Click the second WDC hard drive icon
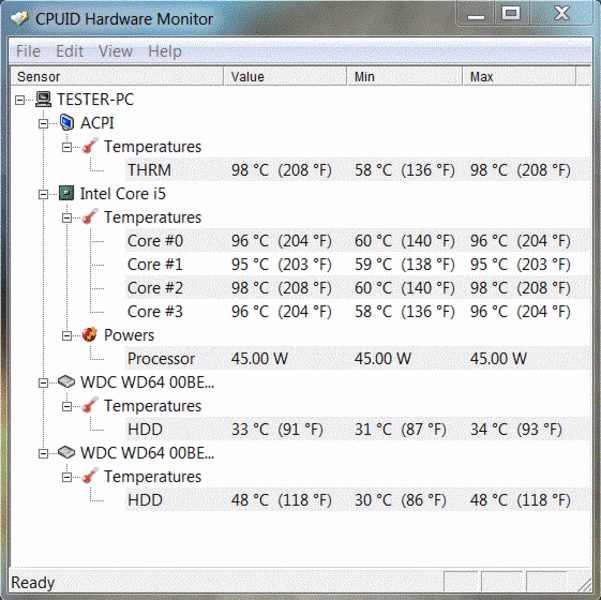Image resolution: width=601 pixels, height=600 pixels. [x=66, y=452]
